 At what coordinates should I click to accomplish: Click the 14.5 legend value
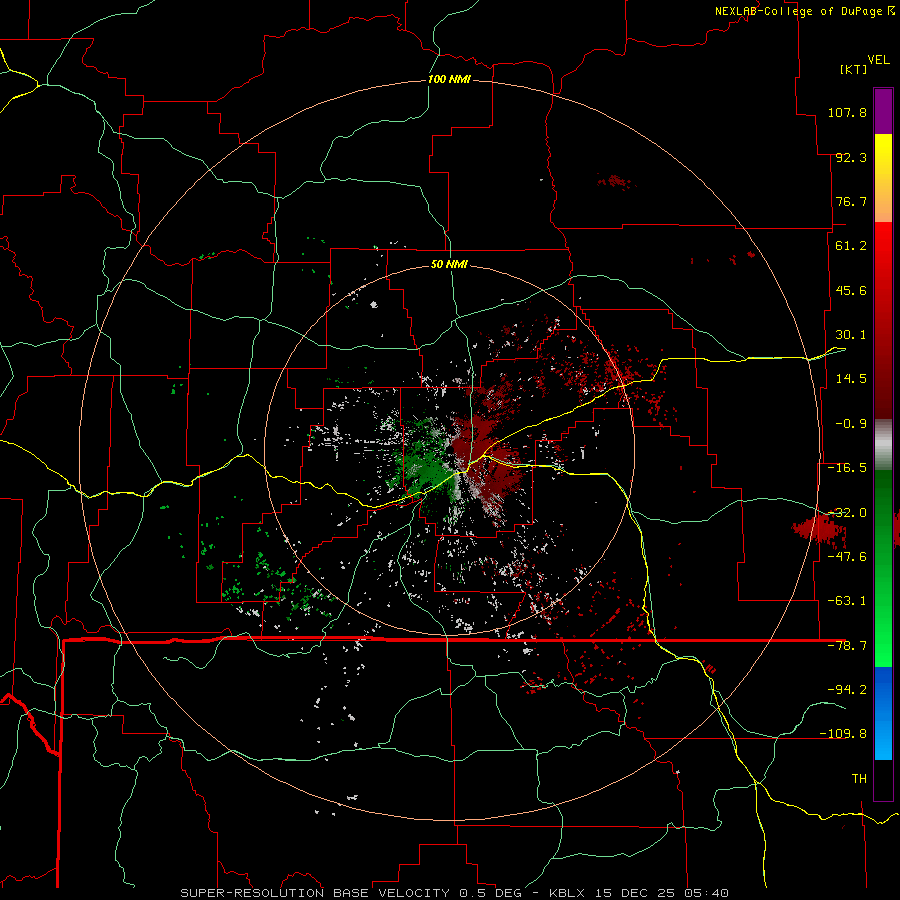(x=851, y=379)
